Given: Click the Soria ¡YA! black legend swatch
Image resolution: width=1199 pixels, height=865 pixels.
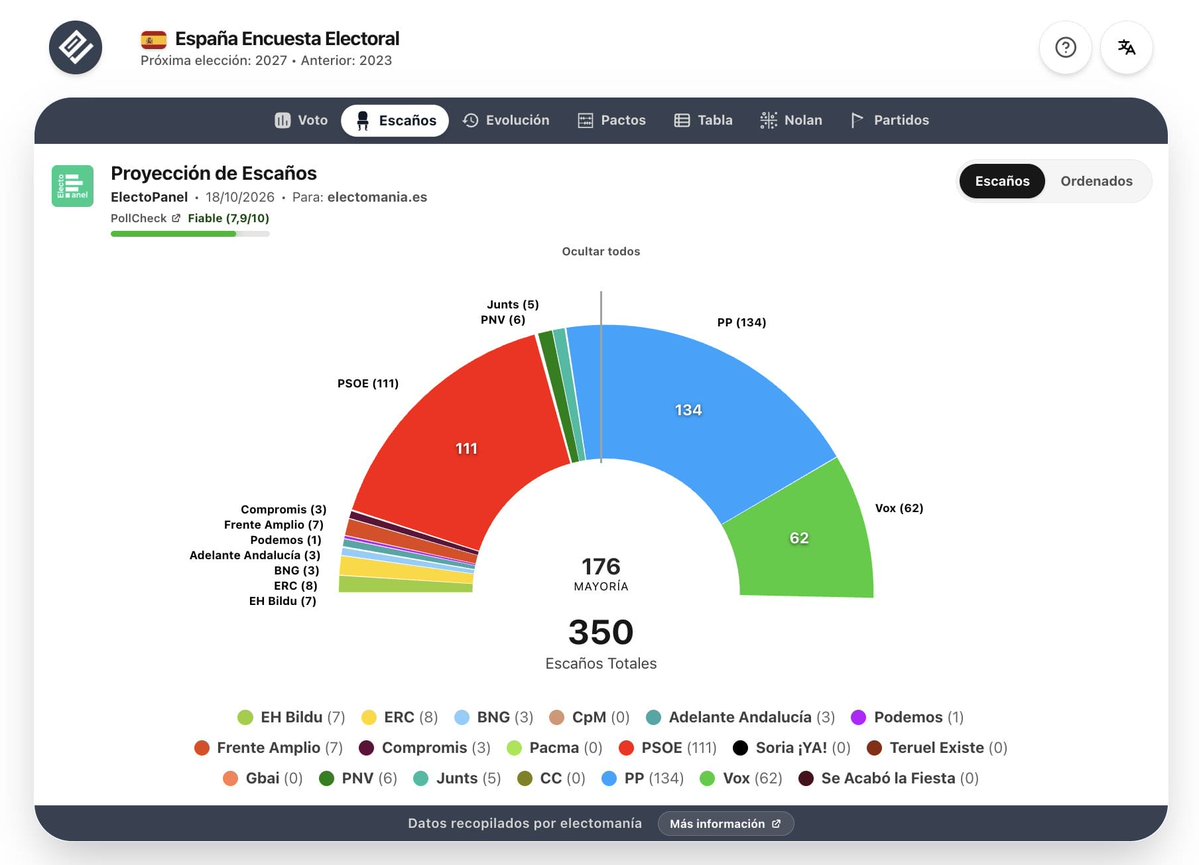Looking at the screenshot, I should 740,748.
